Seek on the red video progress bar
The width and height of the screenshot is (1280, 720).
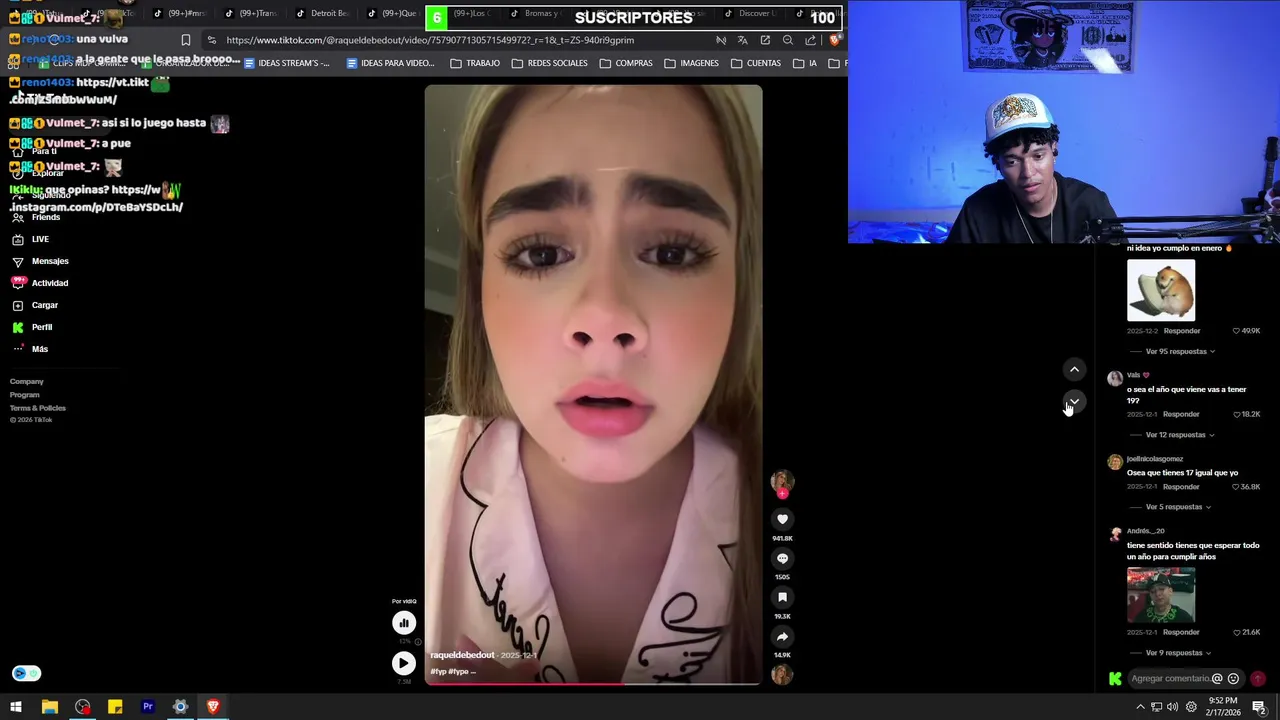click(x=593, y=684)
